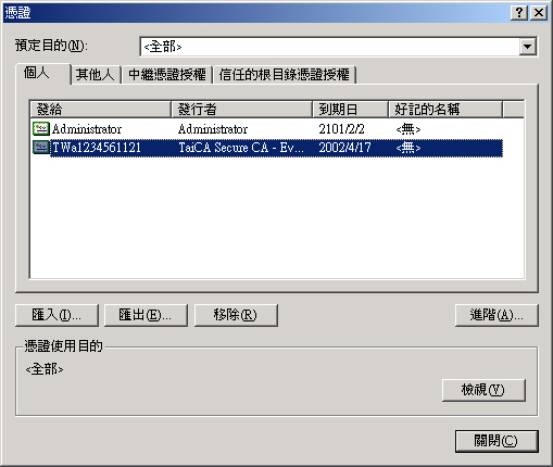
Task: Click the 好記的名稱 column header
Action: (445, 109)
